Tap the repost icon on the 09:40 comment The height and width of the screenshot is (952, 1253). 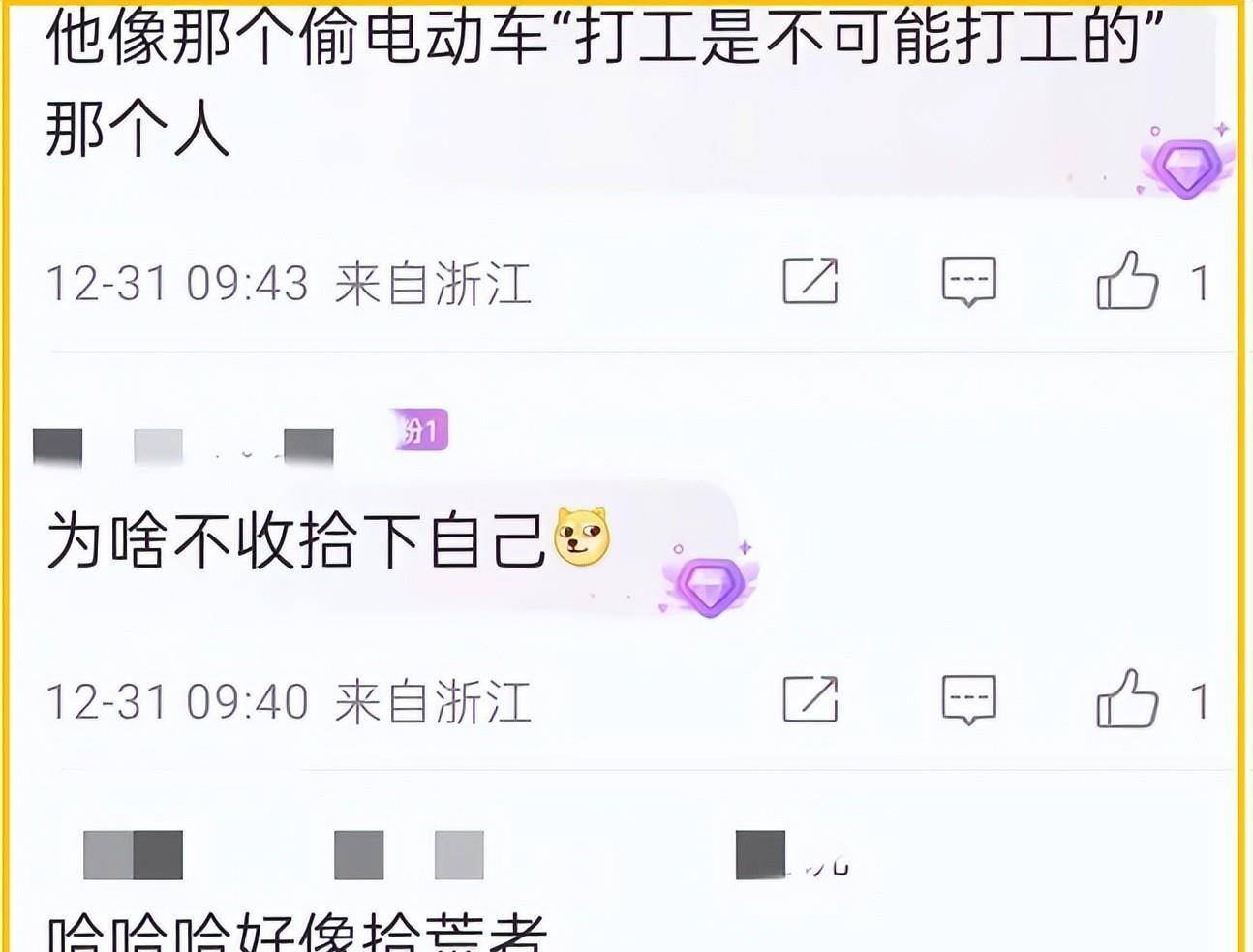tap(810, 699)
